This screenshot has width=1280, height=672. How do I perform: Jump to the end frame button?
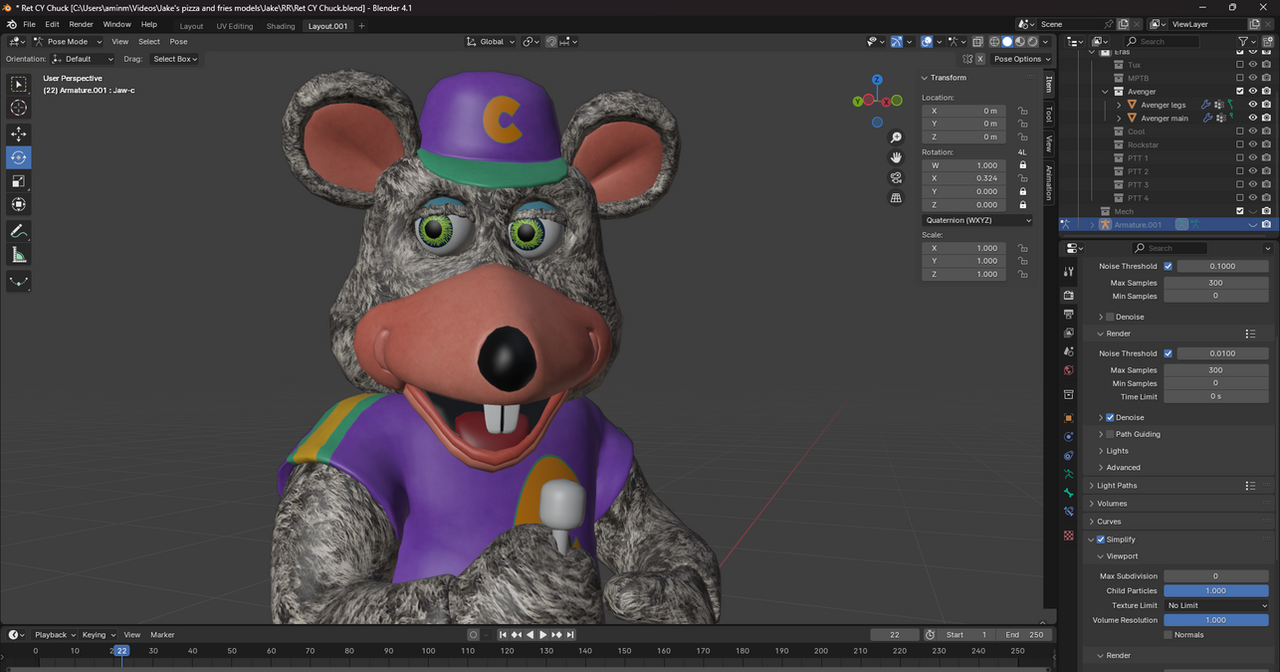point(570,635)
